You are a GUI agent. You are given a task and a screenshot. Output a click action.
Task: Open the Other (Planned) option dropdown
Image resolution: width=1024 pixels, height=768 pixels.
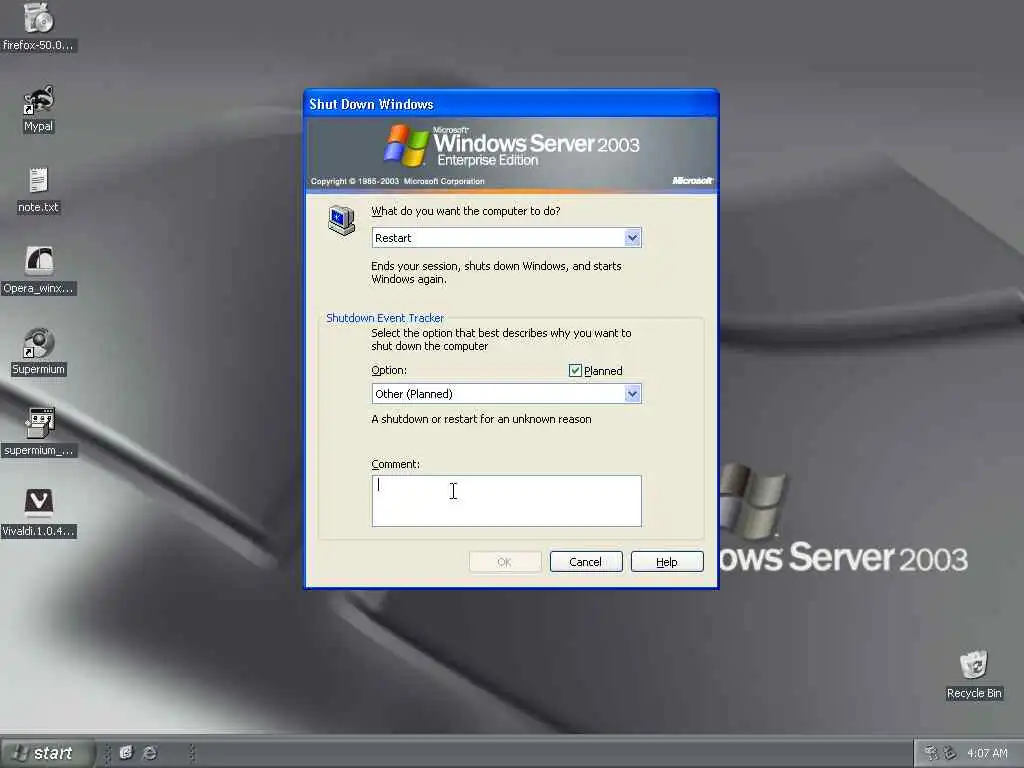tap(632, 394)
